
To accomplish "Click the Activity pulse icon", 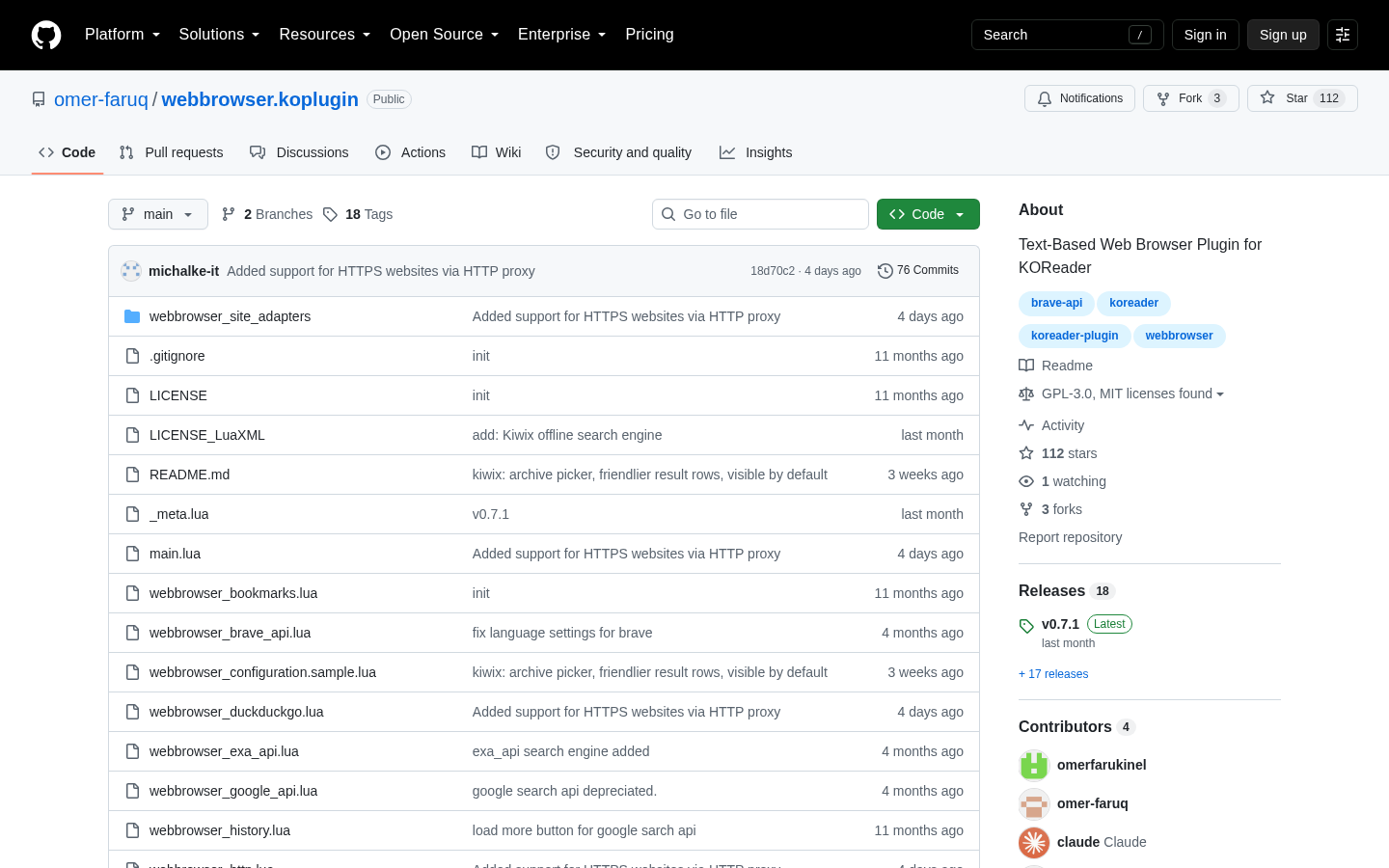I will 1026,425.
